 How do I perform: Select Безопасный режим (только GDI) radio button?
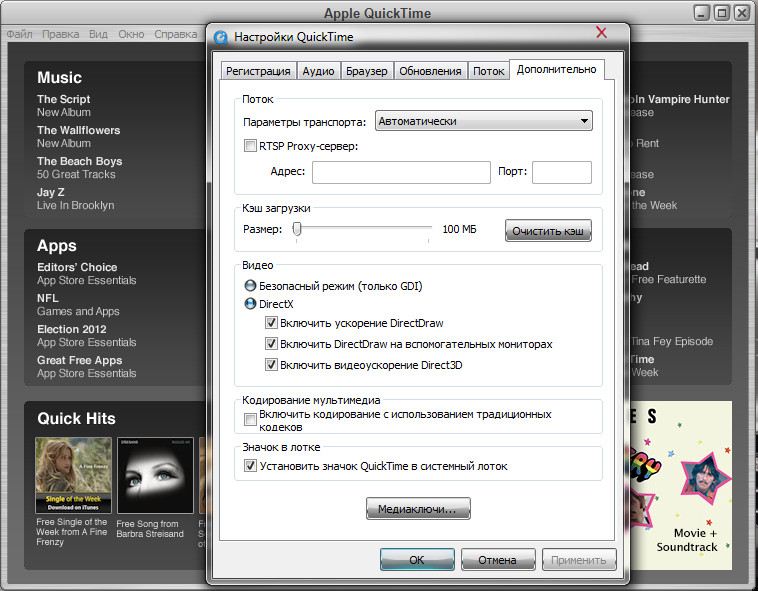[251, 286]
